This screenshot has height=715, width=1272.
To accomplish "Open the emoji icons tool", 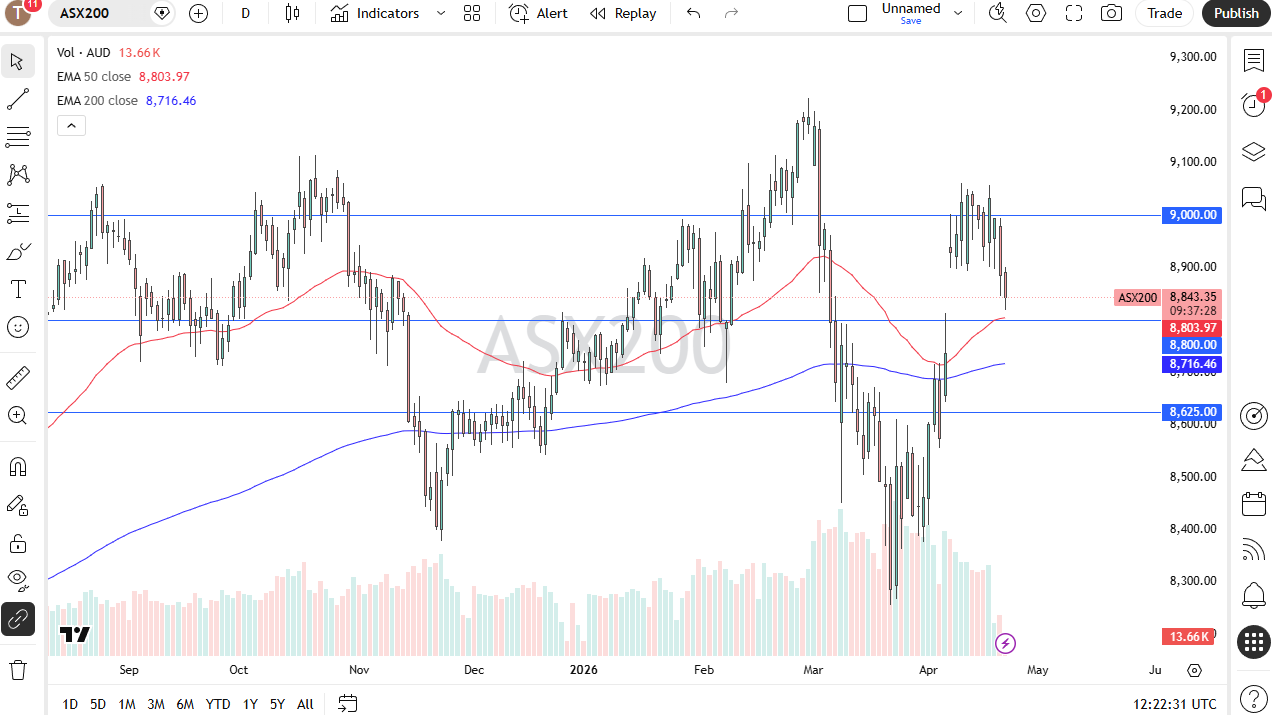I will click(x=17, y=327).
